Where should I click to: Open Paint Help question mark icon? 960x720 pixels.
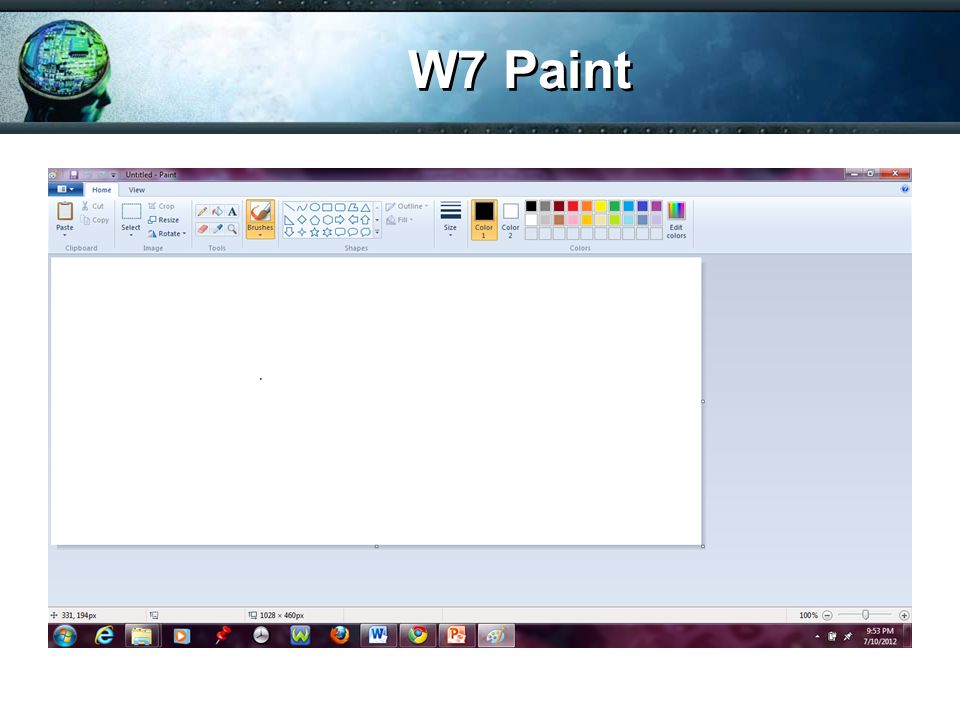[905, 189]
